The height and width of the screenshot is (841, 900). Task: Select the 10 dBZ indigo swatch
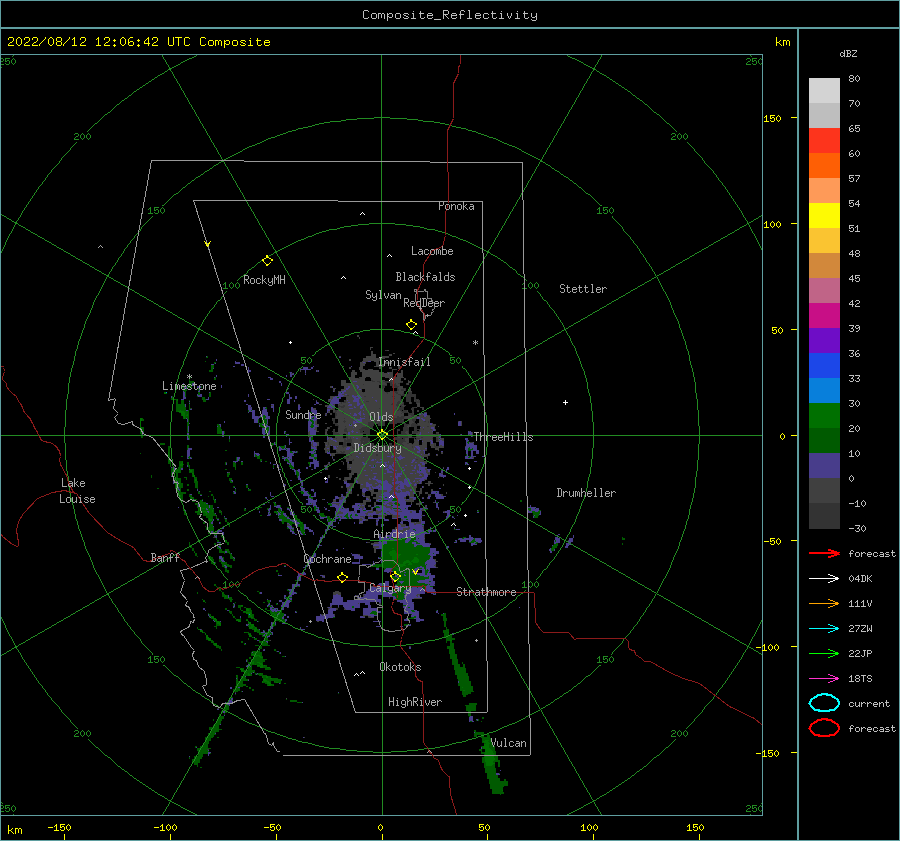point(824,465)
